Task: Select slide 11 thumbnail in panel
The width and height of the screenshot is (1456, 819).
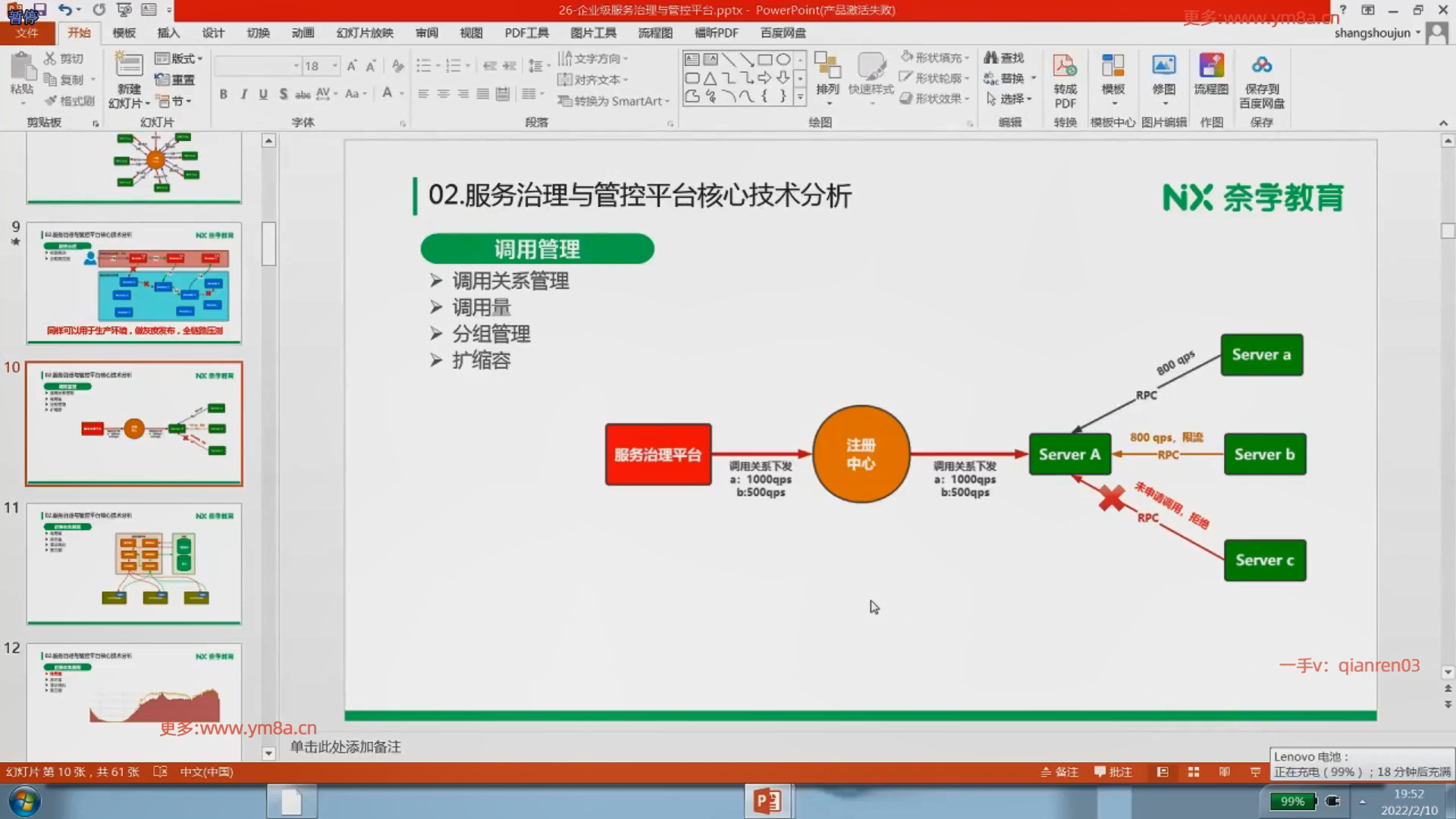Action: (x=134, y=563)
